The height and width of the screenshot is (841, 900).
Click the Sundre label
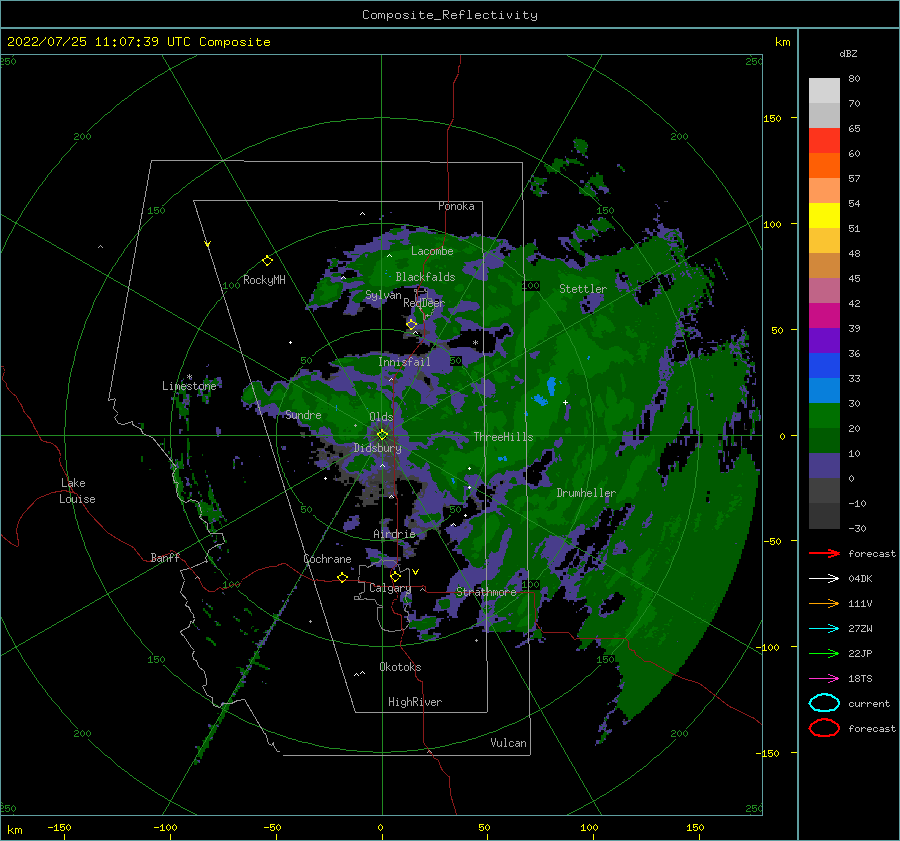[x=303, y=415]
